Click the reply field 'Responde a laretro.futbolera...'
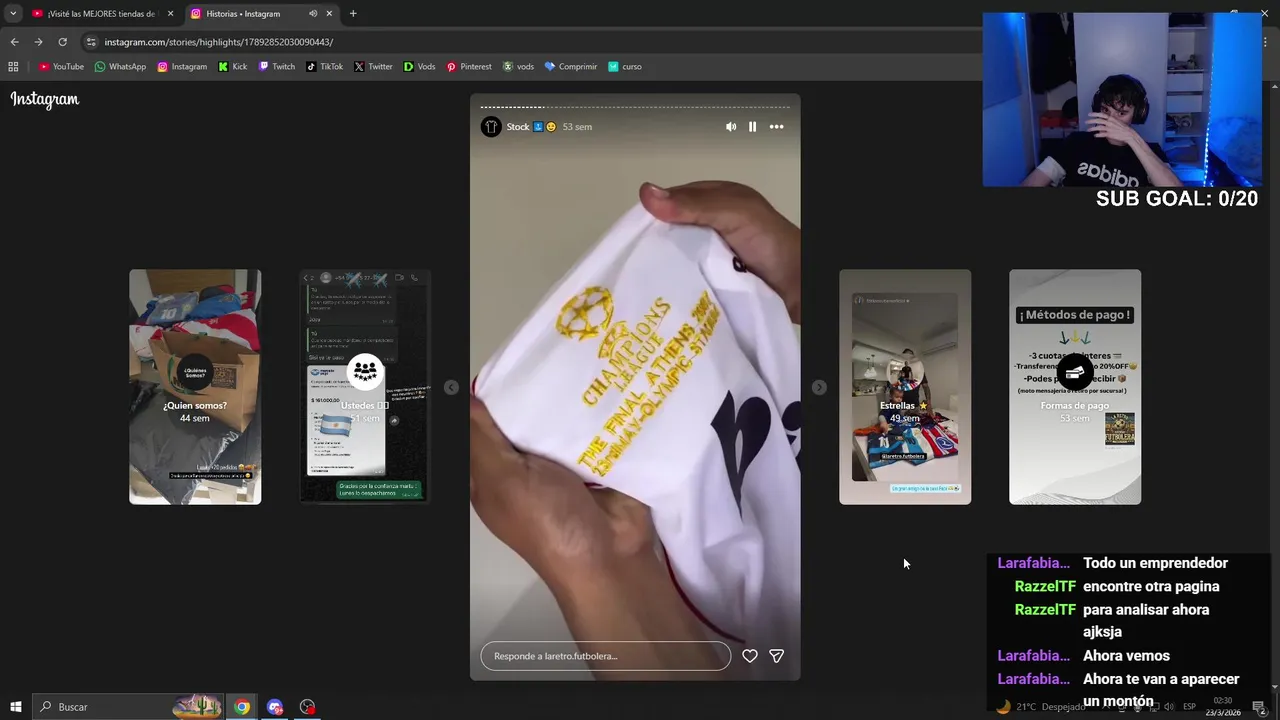 click(x=606, y=656)
